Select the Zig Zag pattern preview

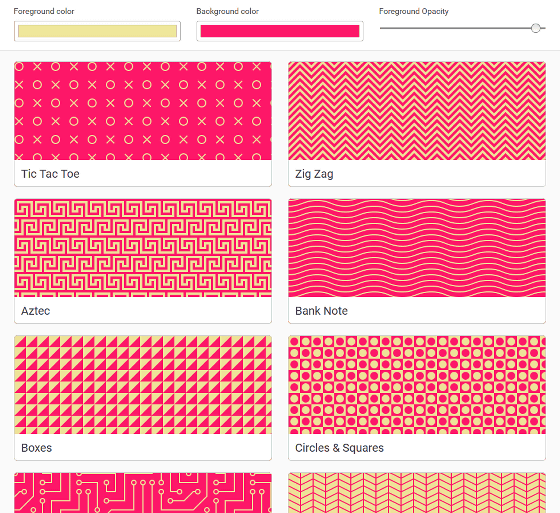pyautogui.click(x=417, y=111)
